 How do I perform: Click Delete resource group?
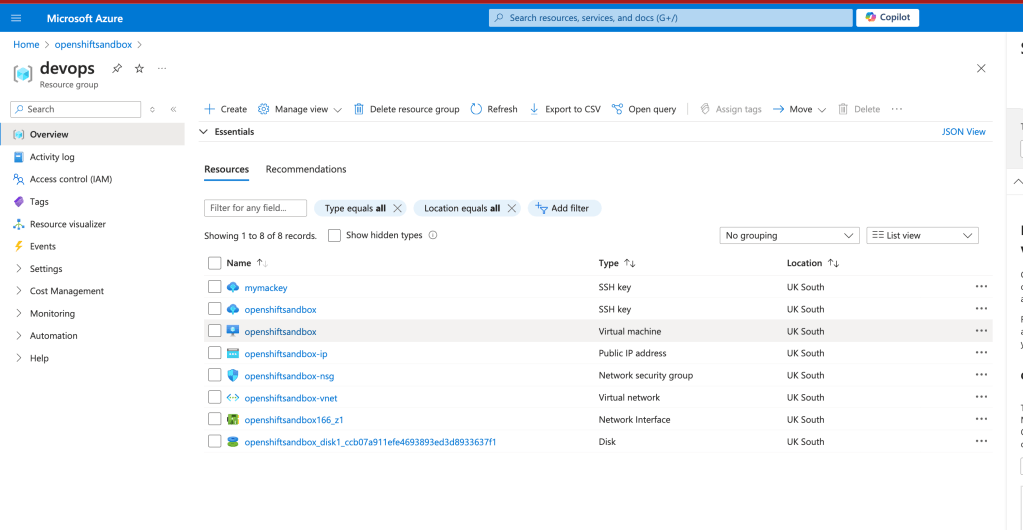tap(406, 109)
